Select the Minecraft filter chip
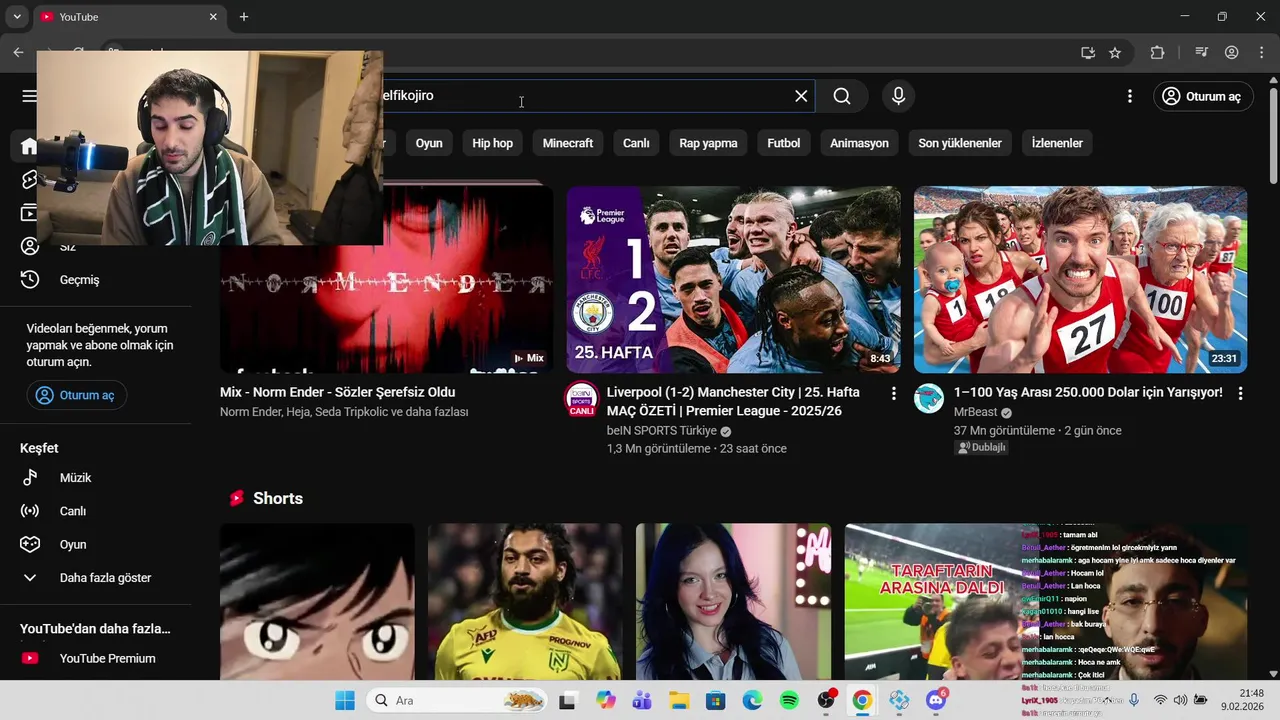 (x=568, y=143)
